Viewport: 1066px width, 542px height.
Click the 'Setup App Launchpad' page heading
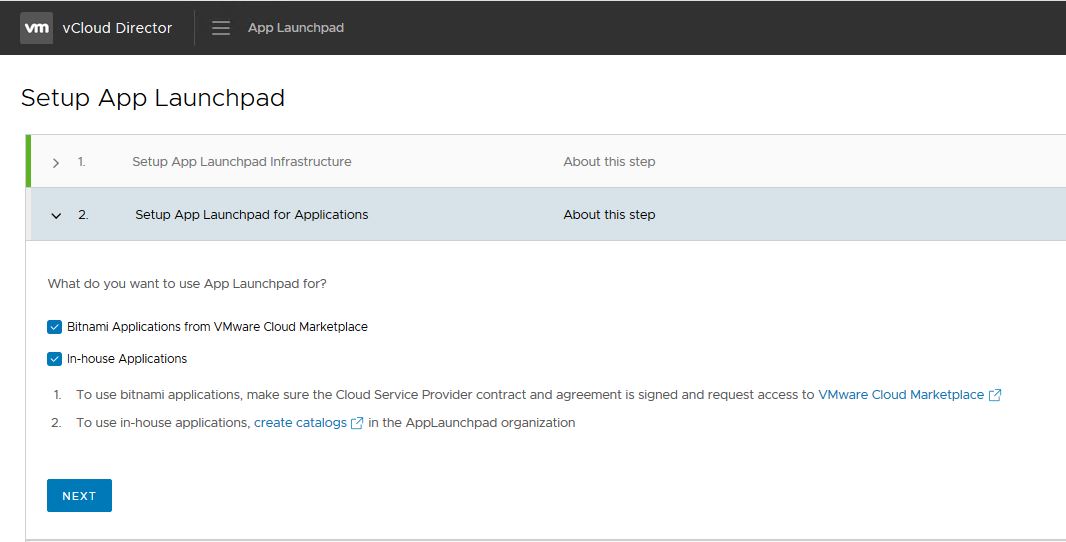pyautogui.click(x=153, y=98)
